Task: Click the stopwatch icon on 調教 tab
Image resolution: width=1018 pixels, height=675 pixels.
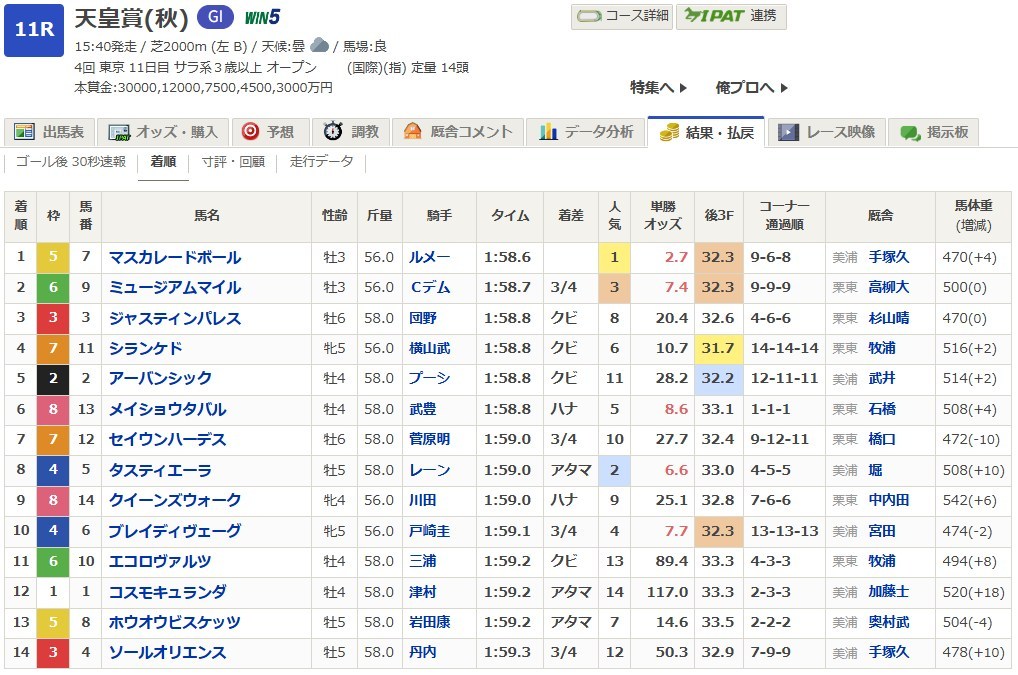Action: pyautogui.click(x=333, y=132)
